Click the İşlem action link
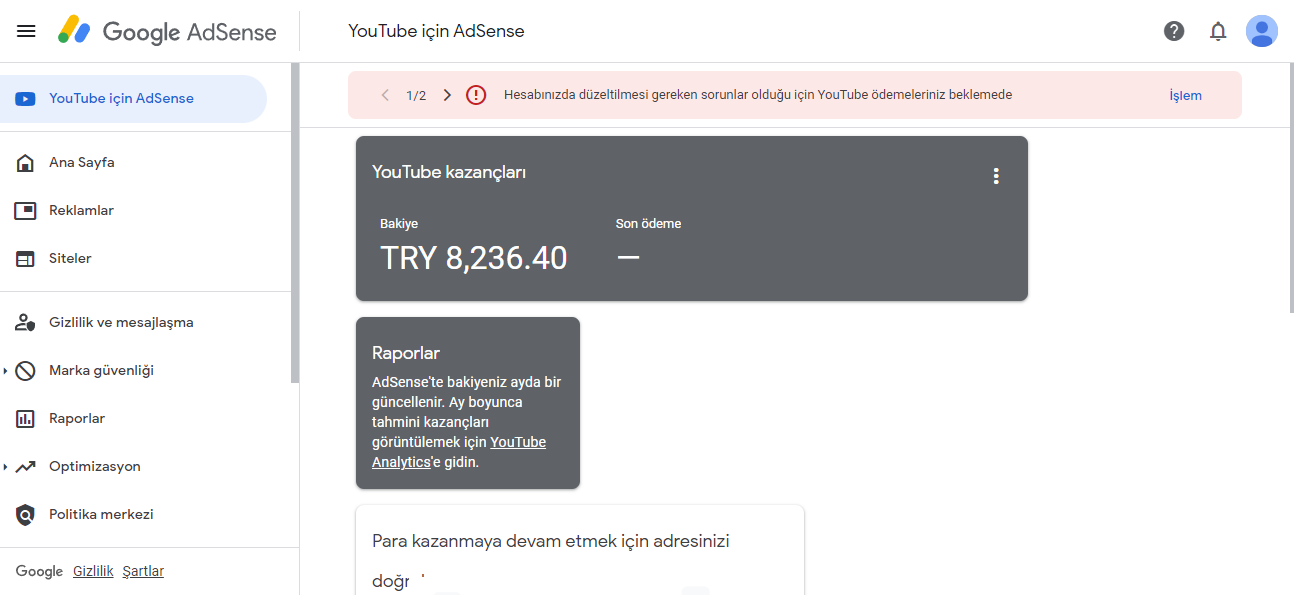 (x=1185, y=95)
